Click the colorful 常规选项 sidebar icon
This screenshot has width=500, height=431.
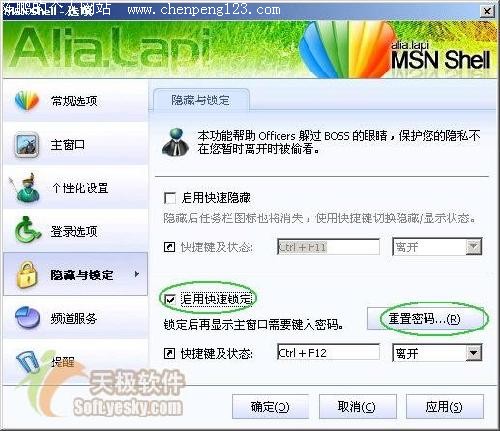pyautogui.click(x=27, y=100)
